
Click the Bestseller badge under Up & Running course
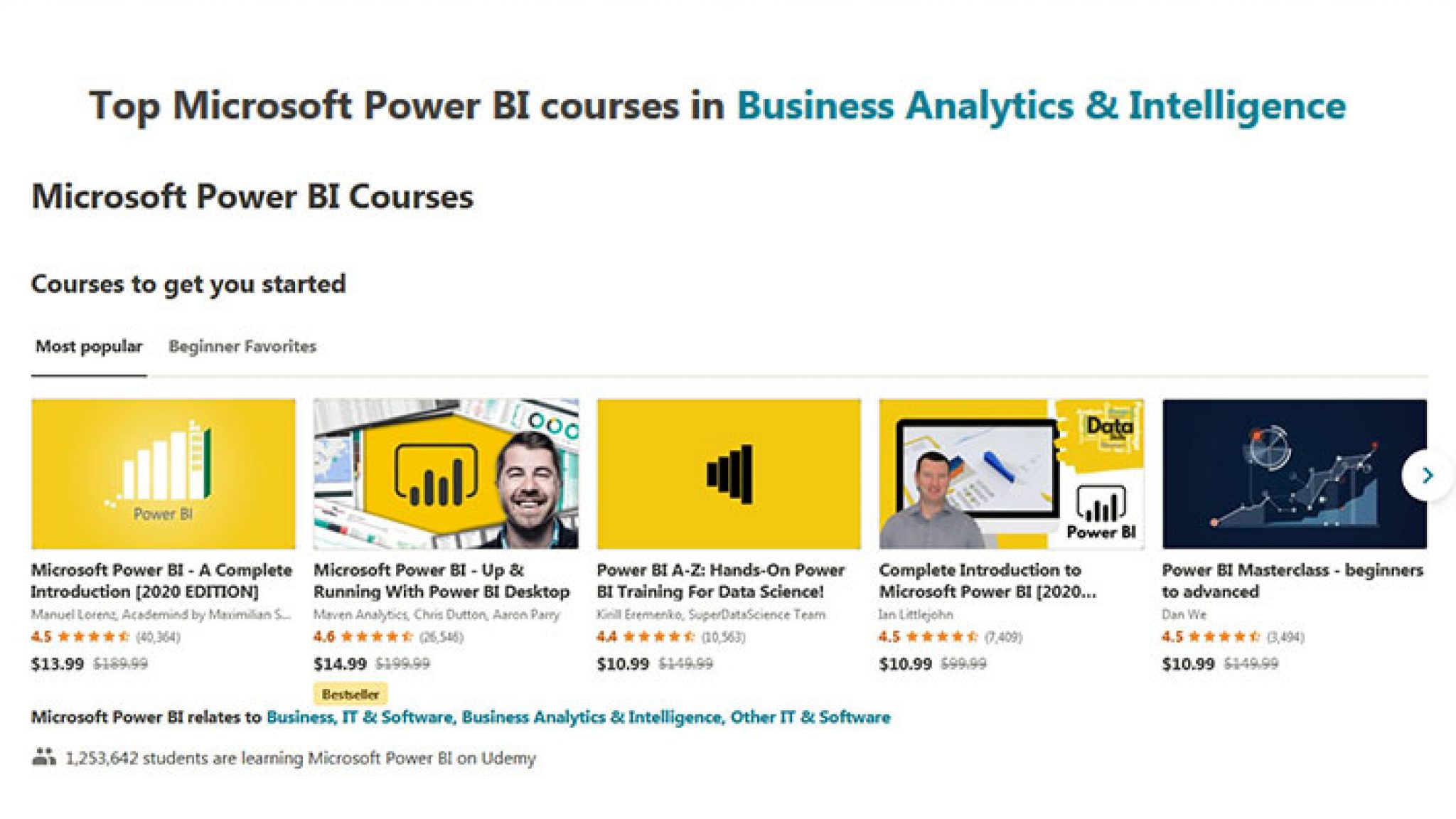(x=350, y=693)
